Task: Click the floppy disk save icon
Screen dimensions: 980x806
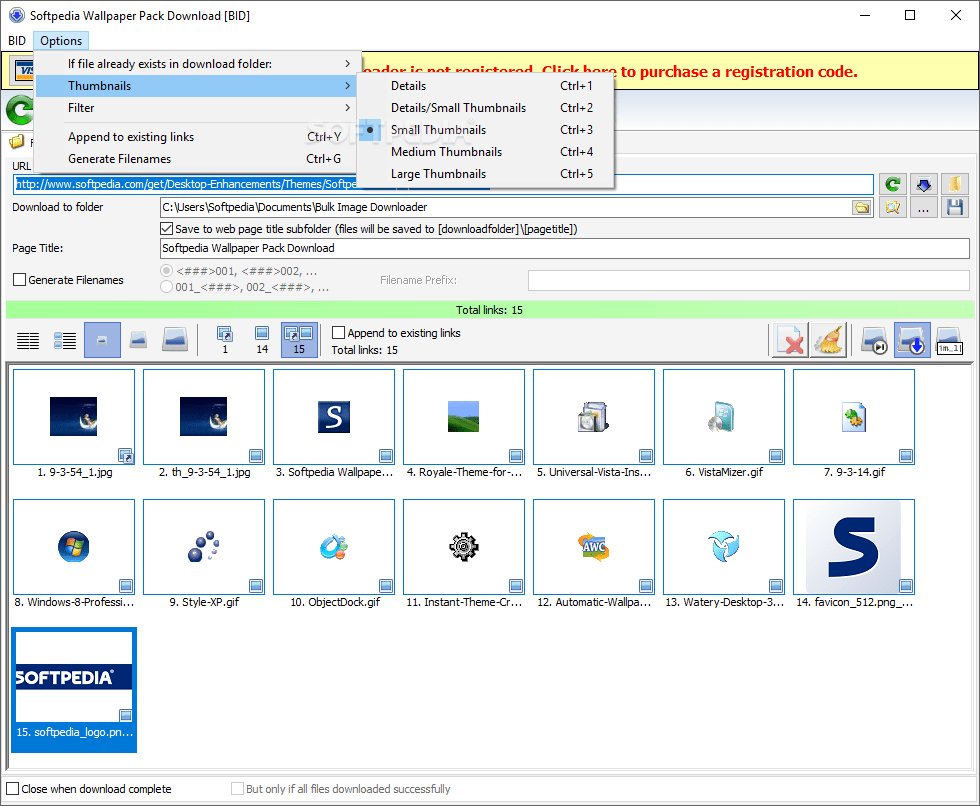Action: point(953,208)
